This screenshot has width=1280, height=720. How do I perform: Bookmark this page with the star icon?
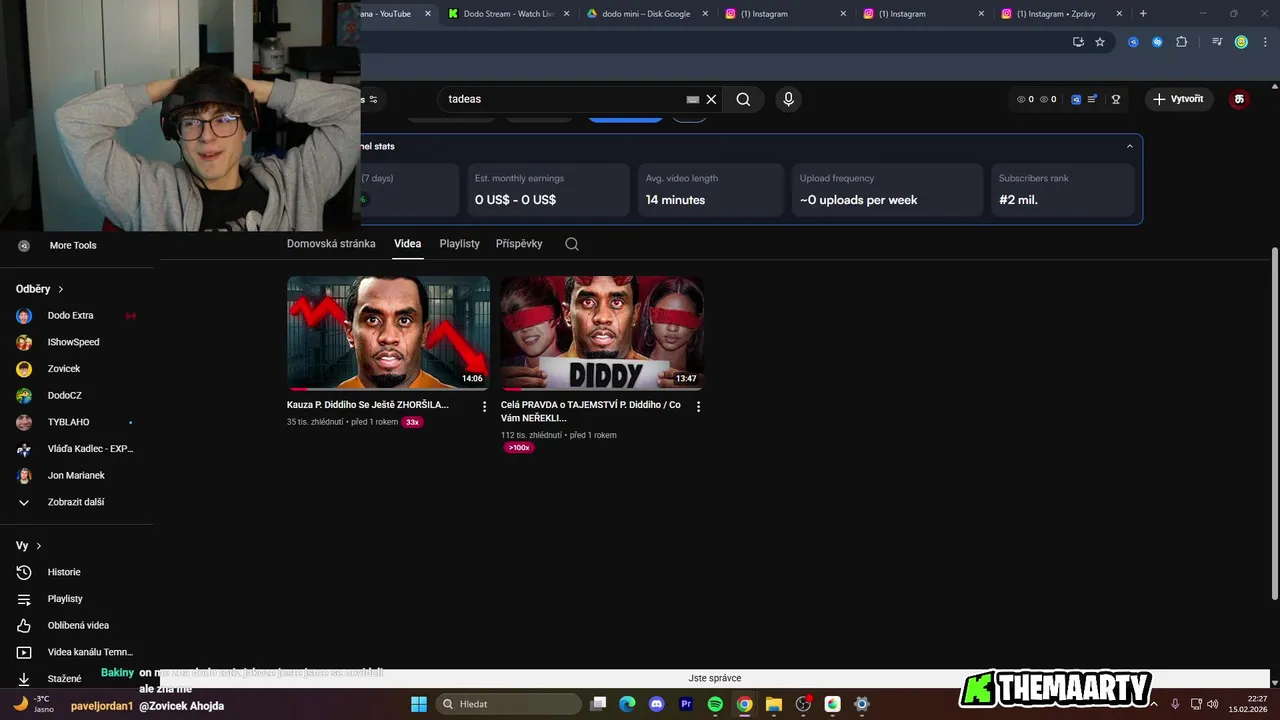[1100, 42]
